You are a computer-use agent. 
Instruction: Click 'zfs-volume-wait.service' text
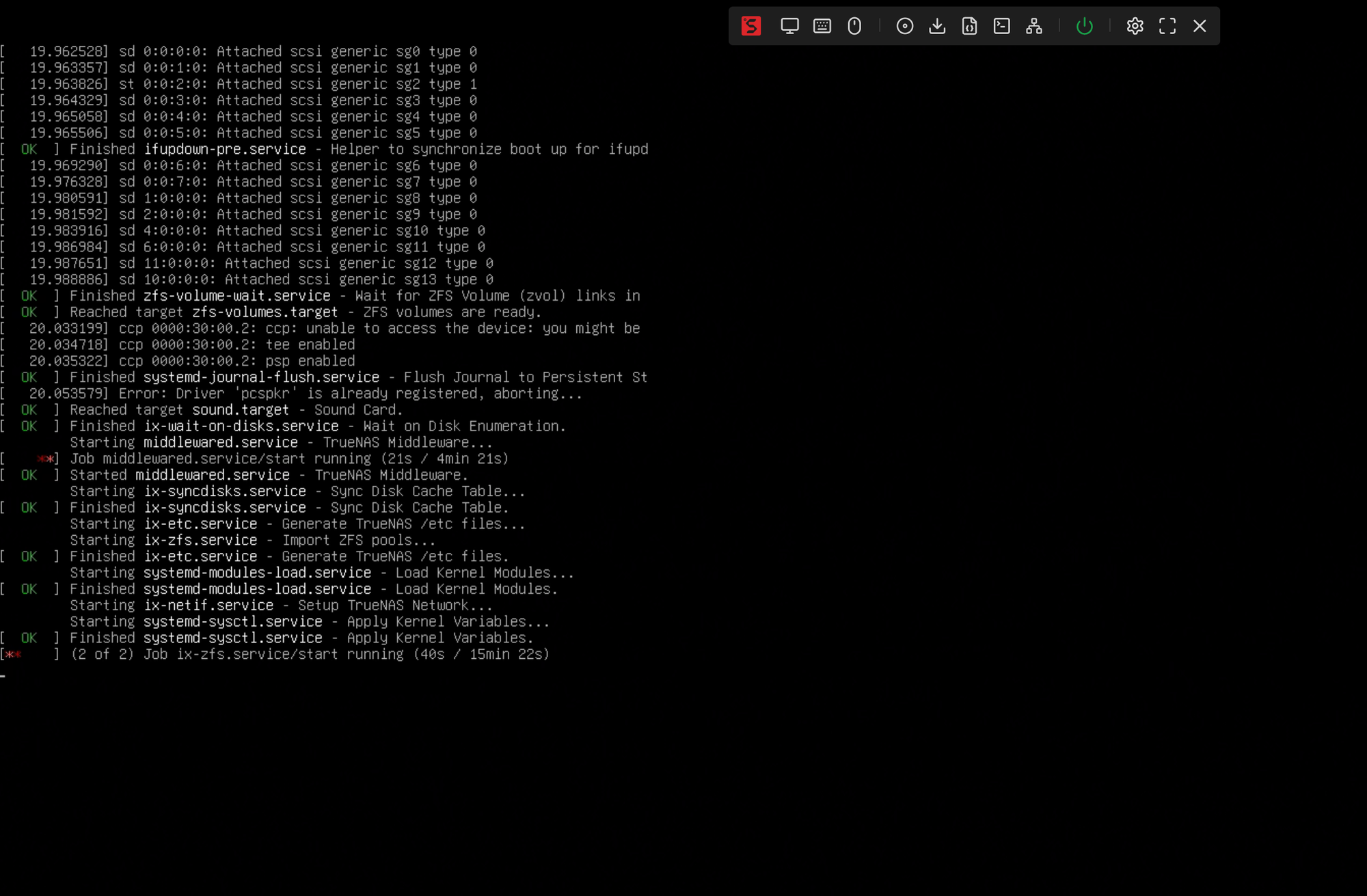coord(237,296)
